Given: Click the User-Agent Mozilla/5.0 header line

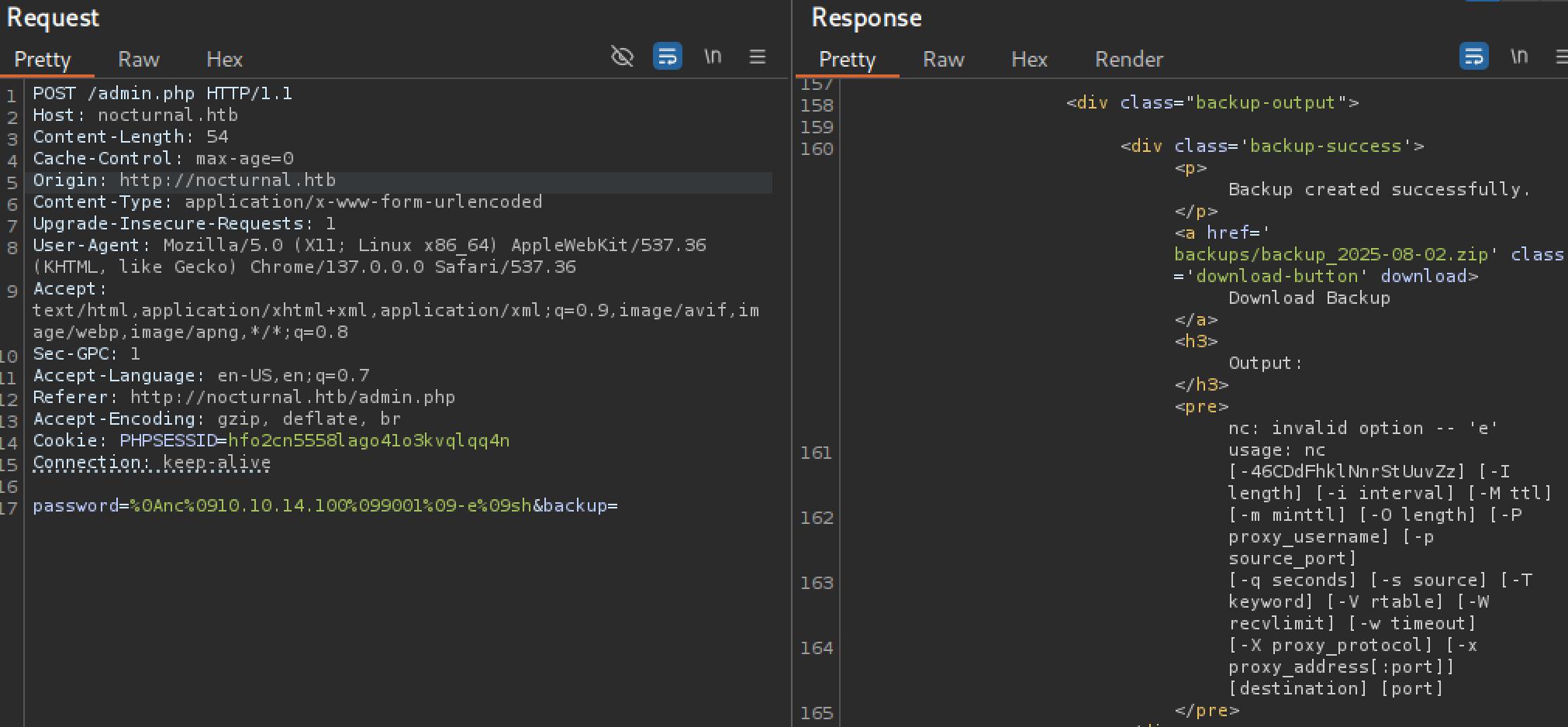Looking at the screenshot, I should pos(370,246).
